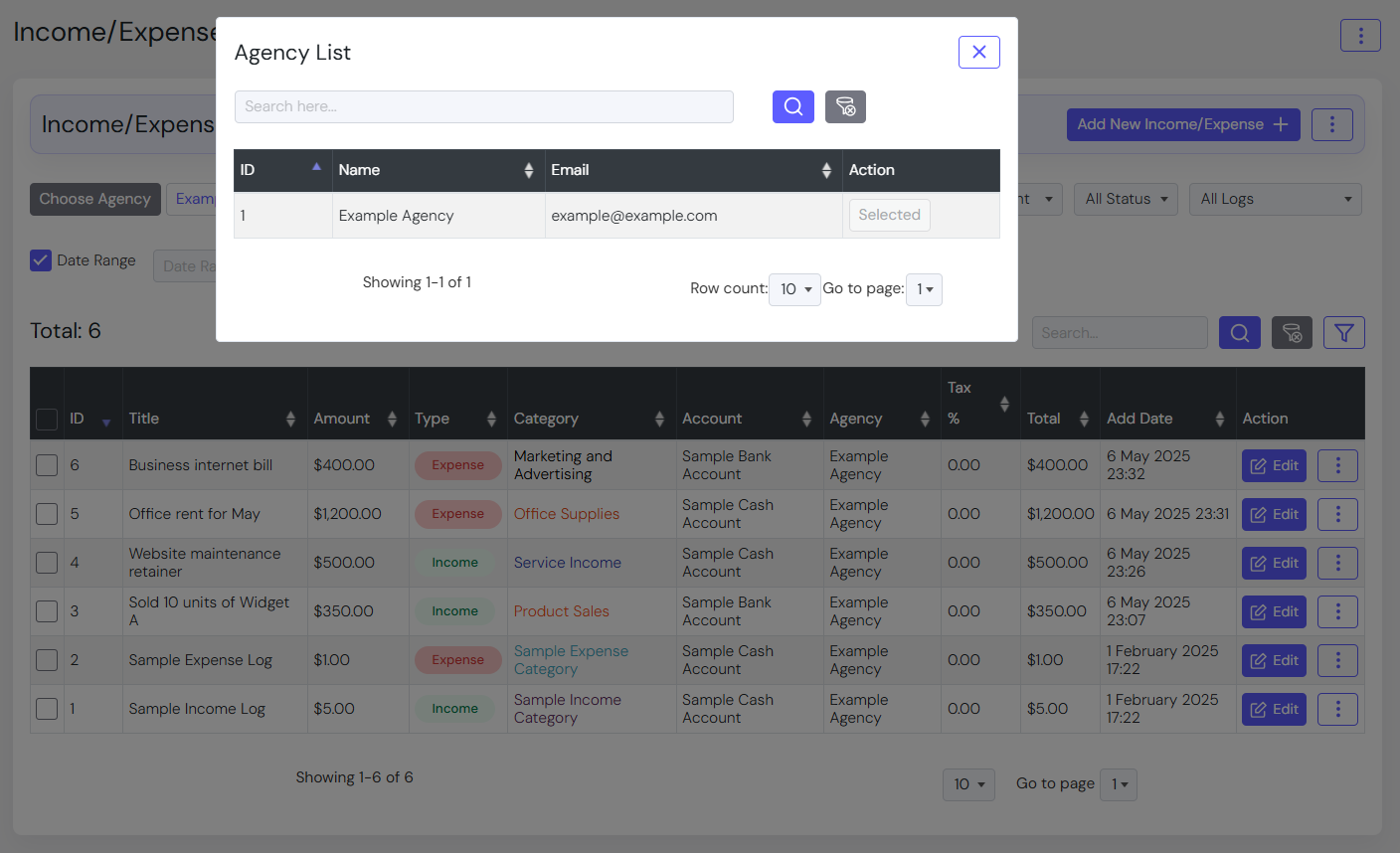
Task: Tick checkbox for Office rent for May row
Action: tap(47, 514)
